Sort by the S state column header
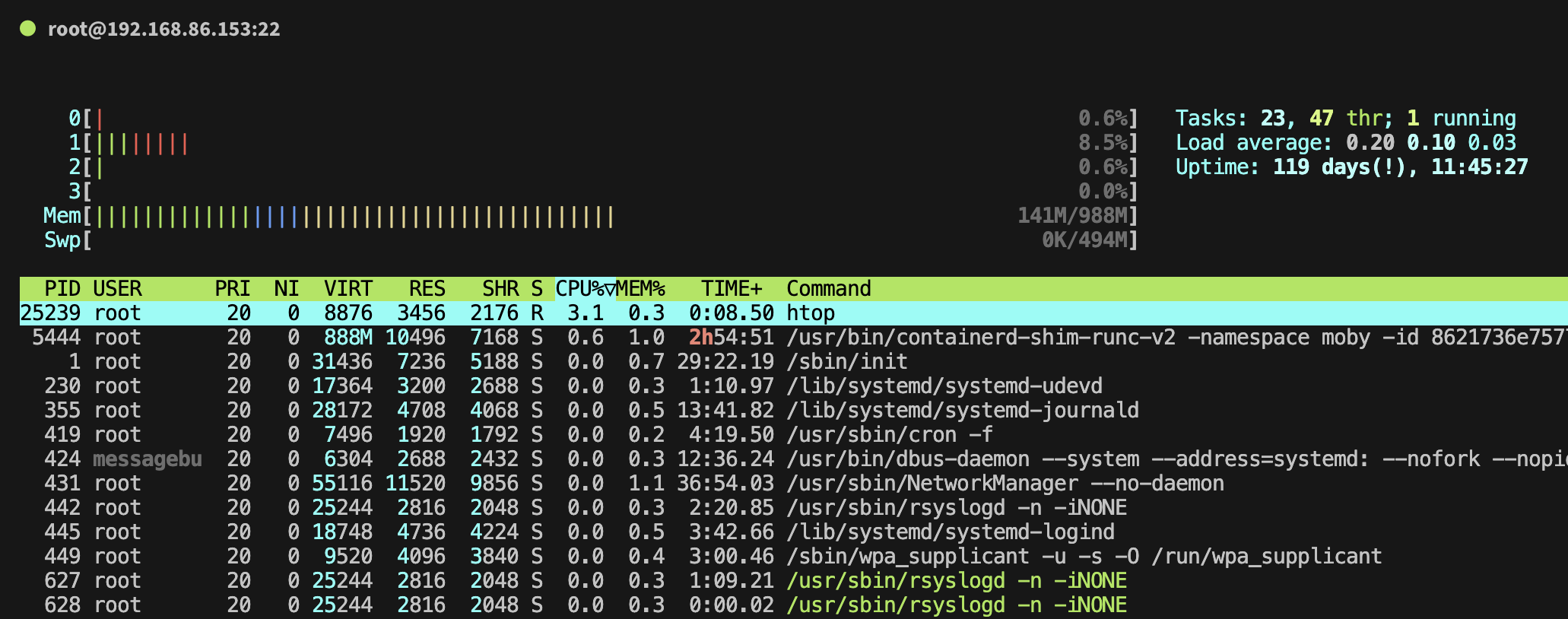The image size is (1568, 619). pyautogui.click(x=537, y=288)
